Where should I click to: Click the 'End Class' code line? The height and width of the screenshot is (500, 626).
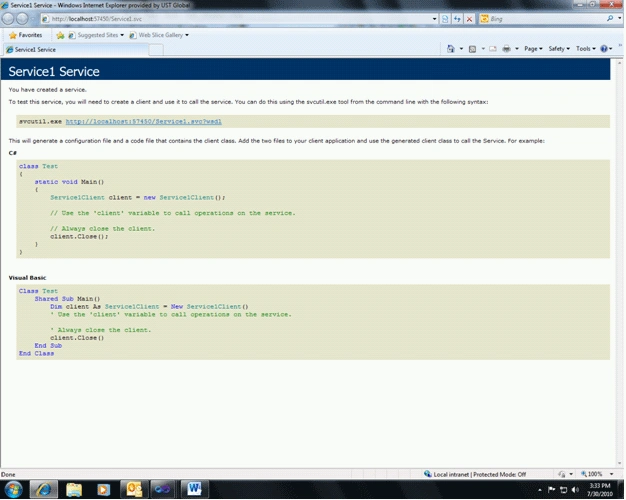pyautogui.click(x=36, y=353)
